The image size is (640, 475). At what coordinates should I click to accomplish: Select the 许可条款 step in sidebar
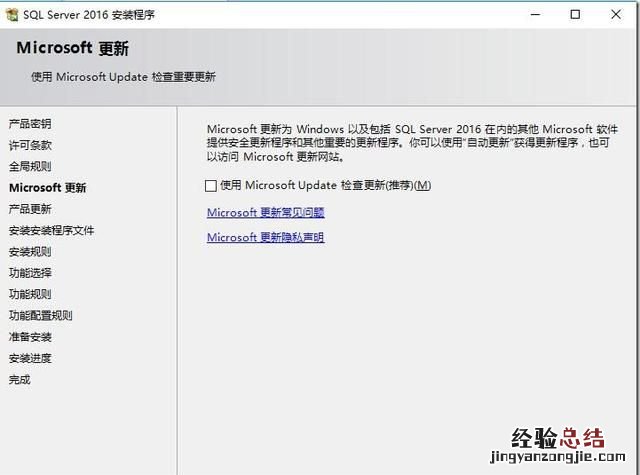tap(30, 145)
